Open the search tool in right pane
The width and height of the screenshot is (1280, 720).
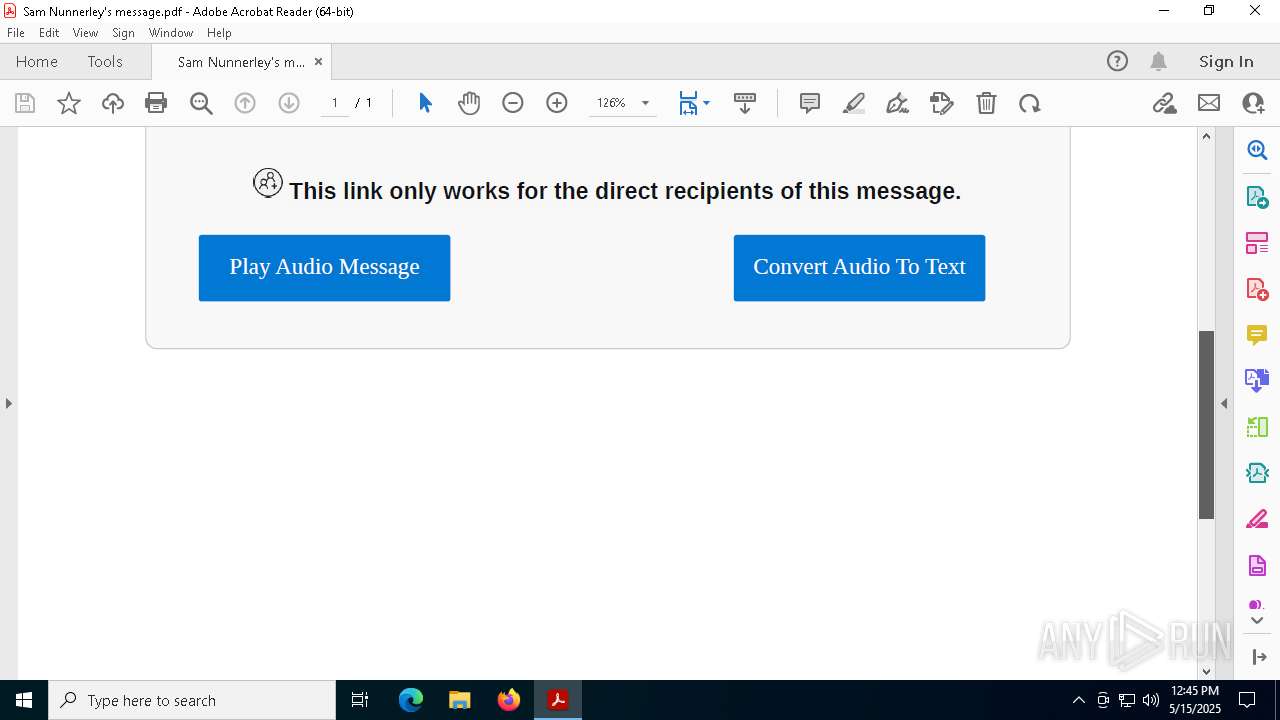click(1257, 150)
